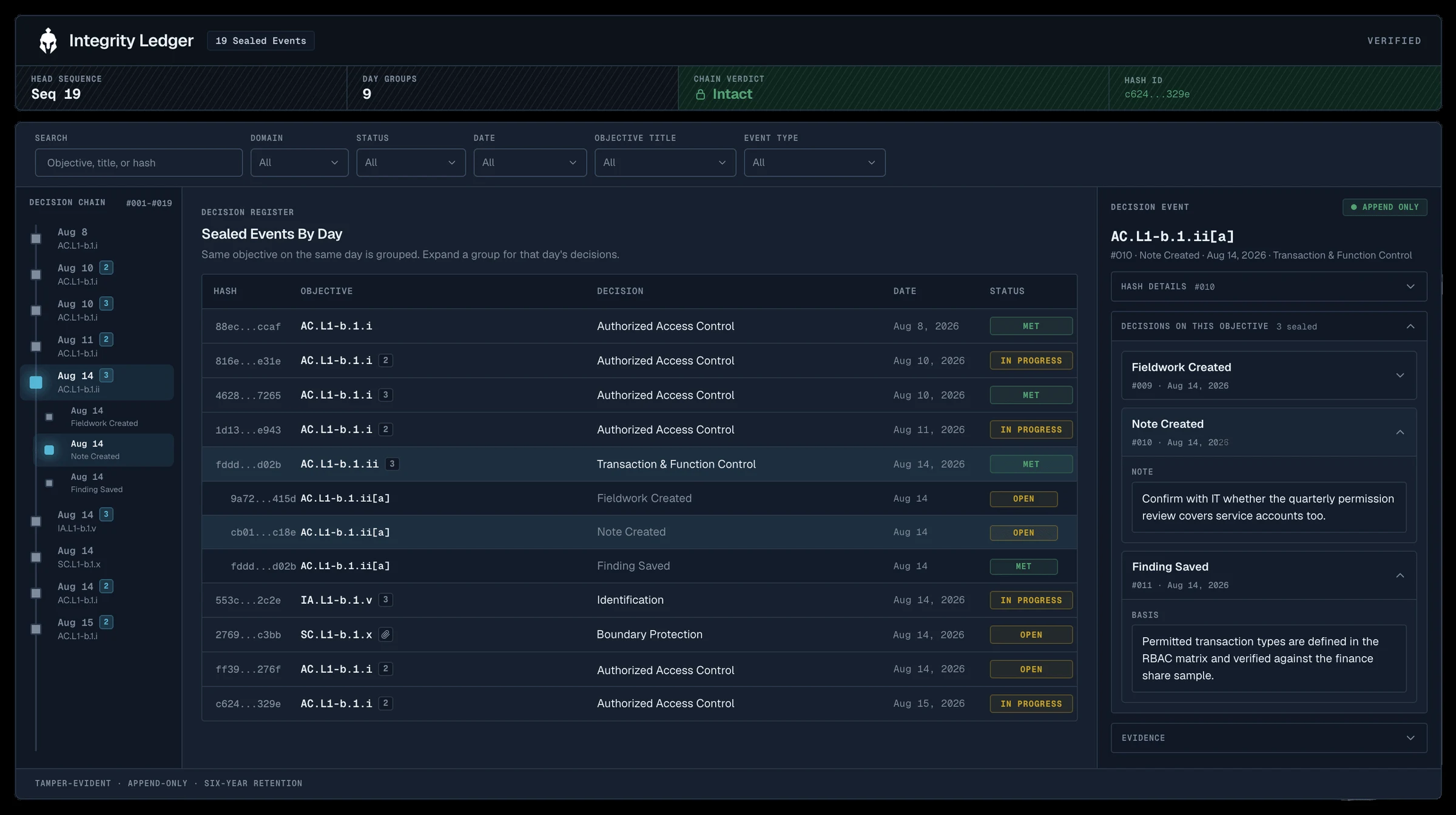Click the Verified label in header
This screenshot has width=1456, height=815.
(x=1394, y=41)
